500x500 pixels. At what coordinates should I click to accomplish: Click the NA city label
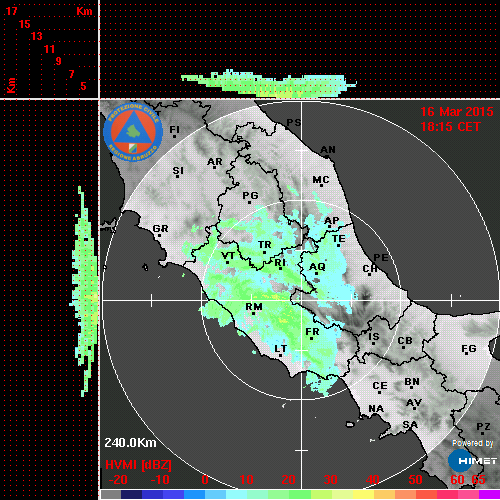(376, 408)
